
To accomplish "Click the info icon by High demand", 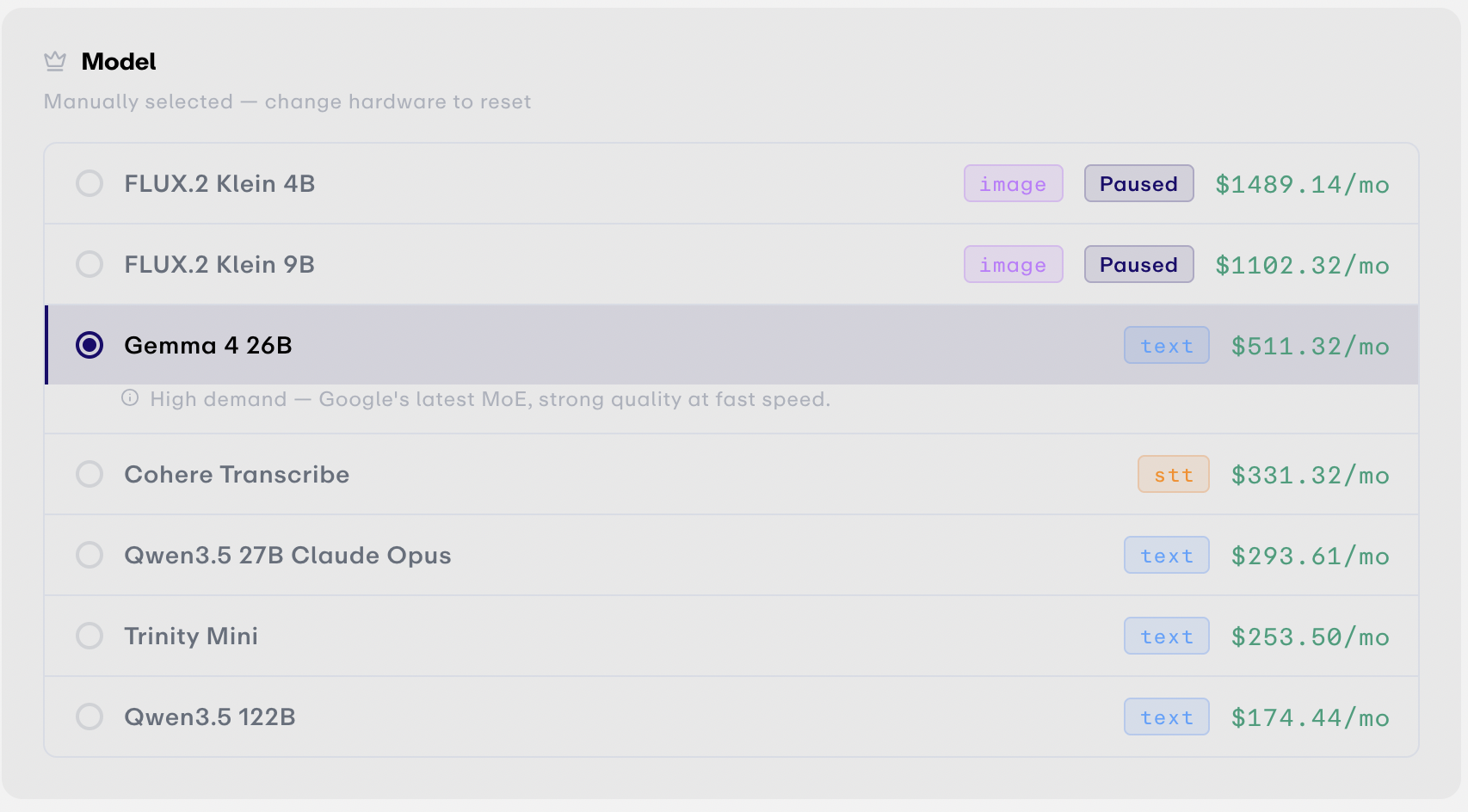I will (x=130, y=397).
